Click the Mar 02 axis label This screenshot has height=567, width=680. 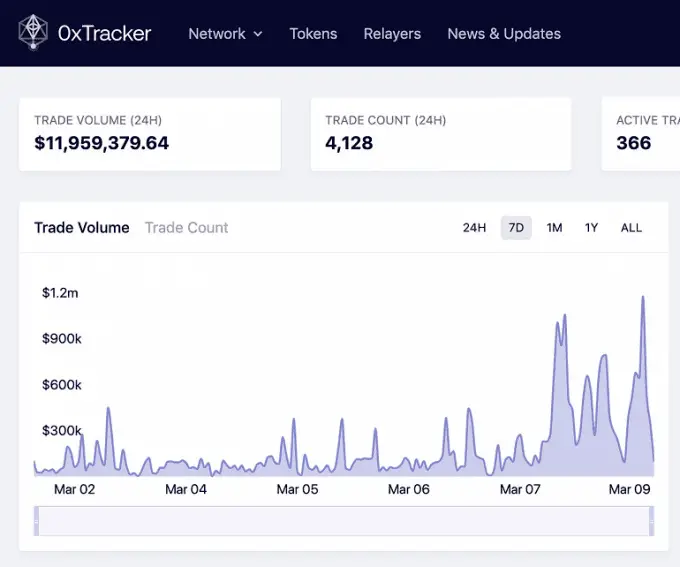75,489
